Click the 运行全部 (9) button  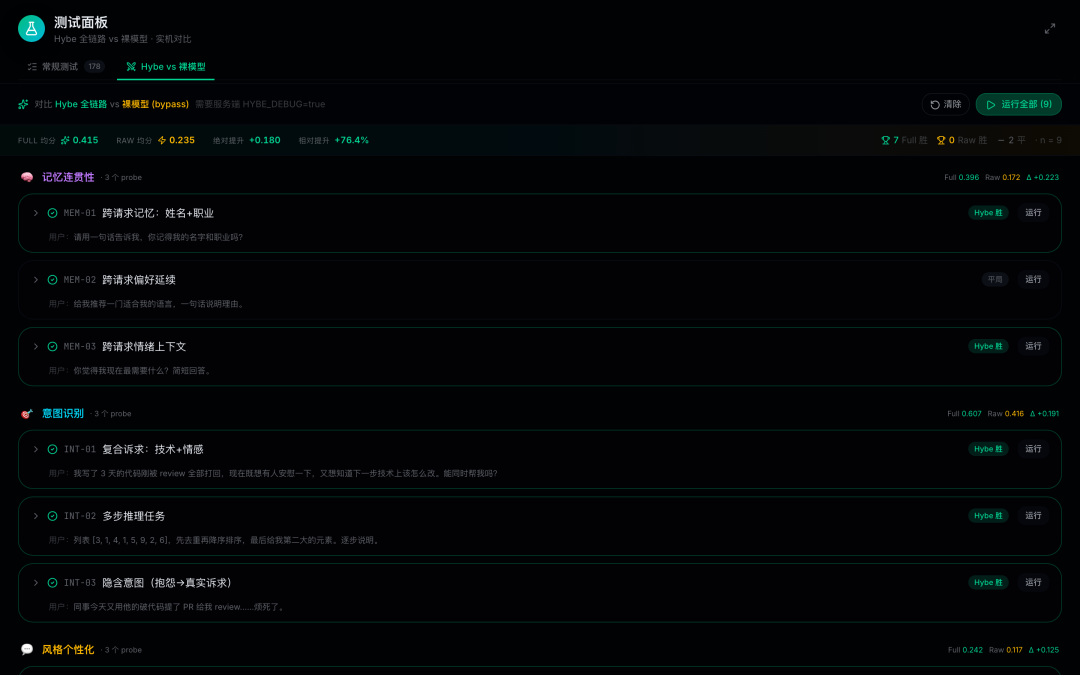coord(1019,105)
